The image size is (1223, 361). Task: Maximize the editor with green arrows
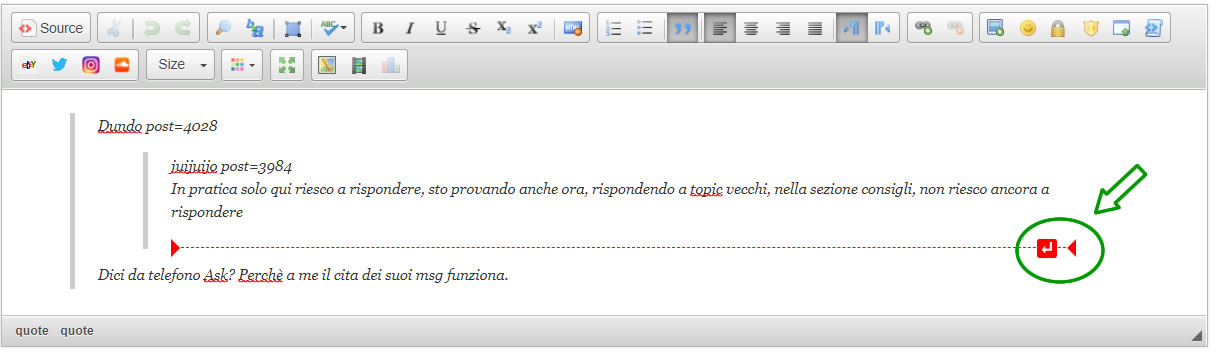tap(288, 65)
